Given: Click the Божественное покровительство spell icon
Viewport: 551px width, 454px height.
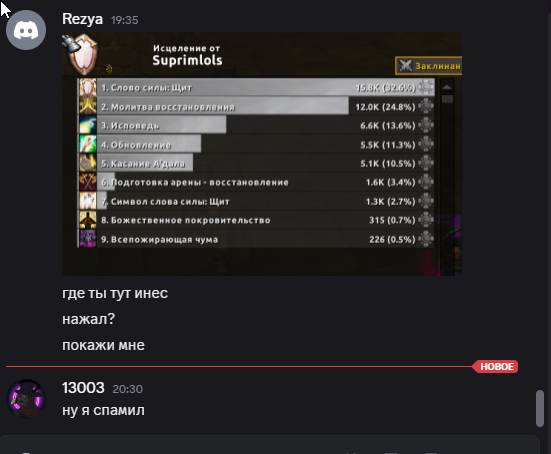Looking at the screenshot, I should point(88,220).
